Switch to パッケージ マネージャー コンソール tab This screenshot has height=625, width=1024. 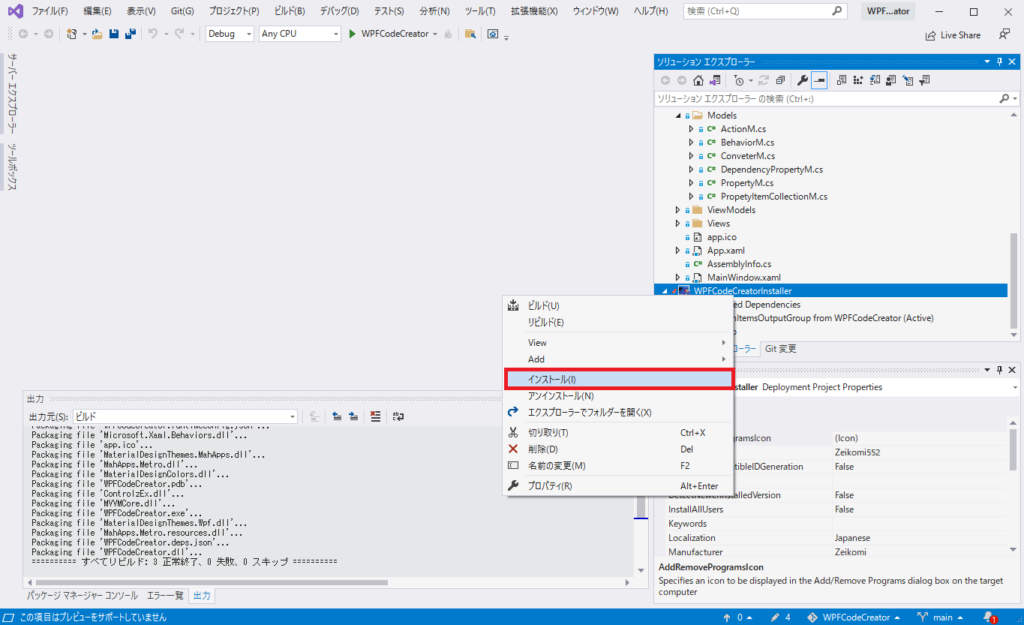(x=82, y=596)
